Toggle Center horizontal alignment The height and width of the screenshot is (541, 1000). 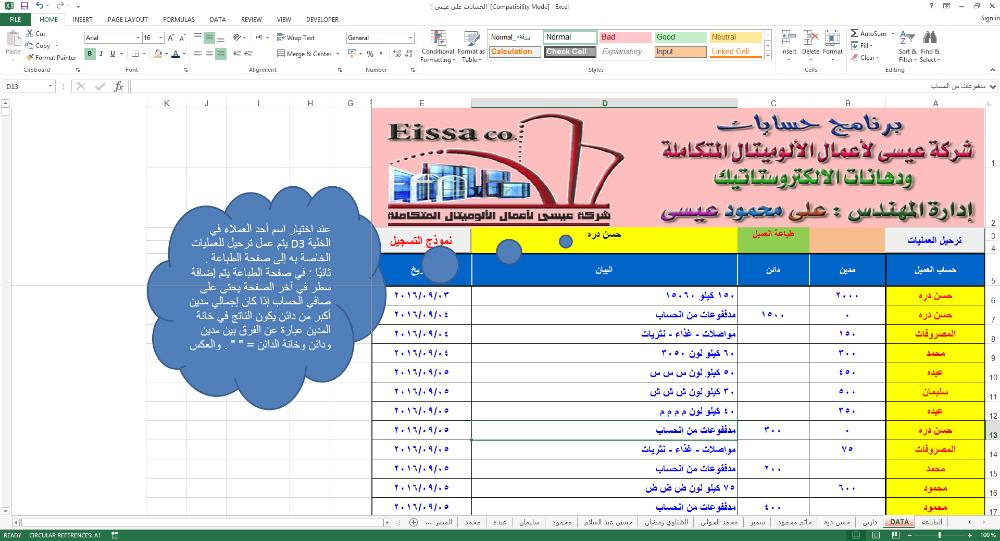pyautogui.click(x=209, y=54)
